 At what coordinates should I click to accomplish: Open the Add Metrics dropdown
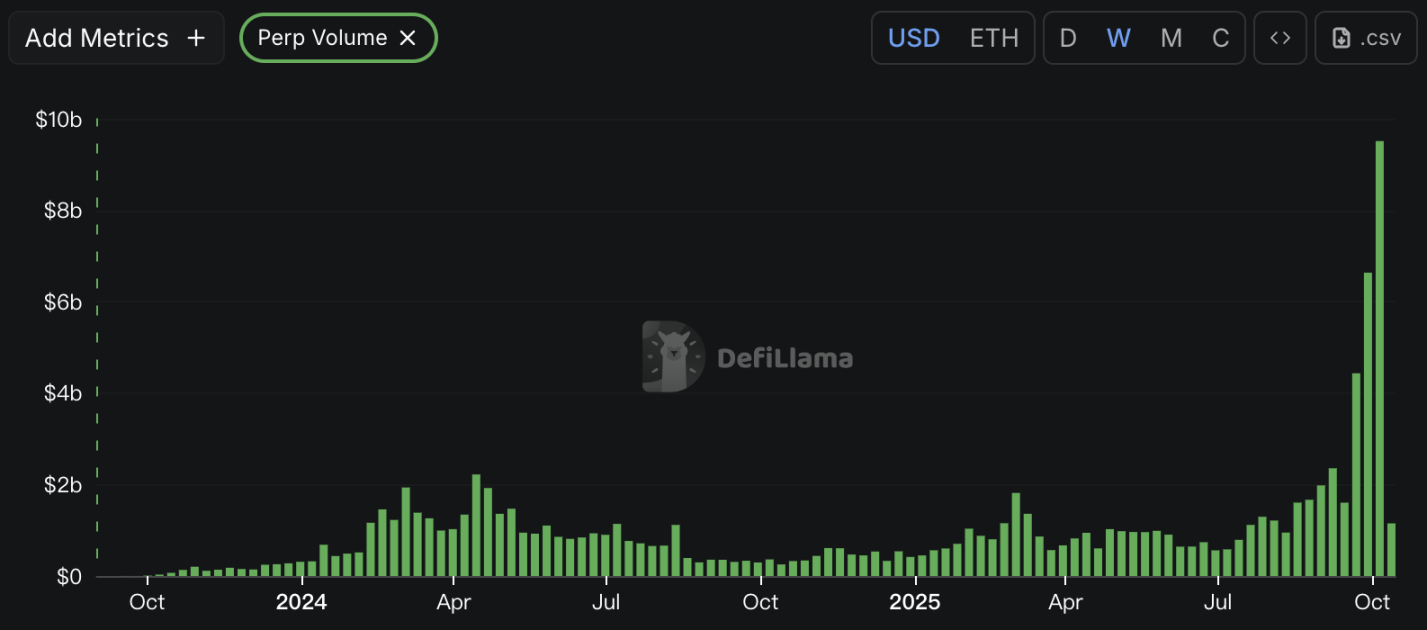tap(115, 38)
